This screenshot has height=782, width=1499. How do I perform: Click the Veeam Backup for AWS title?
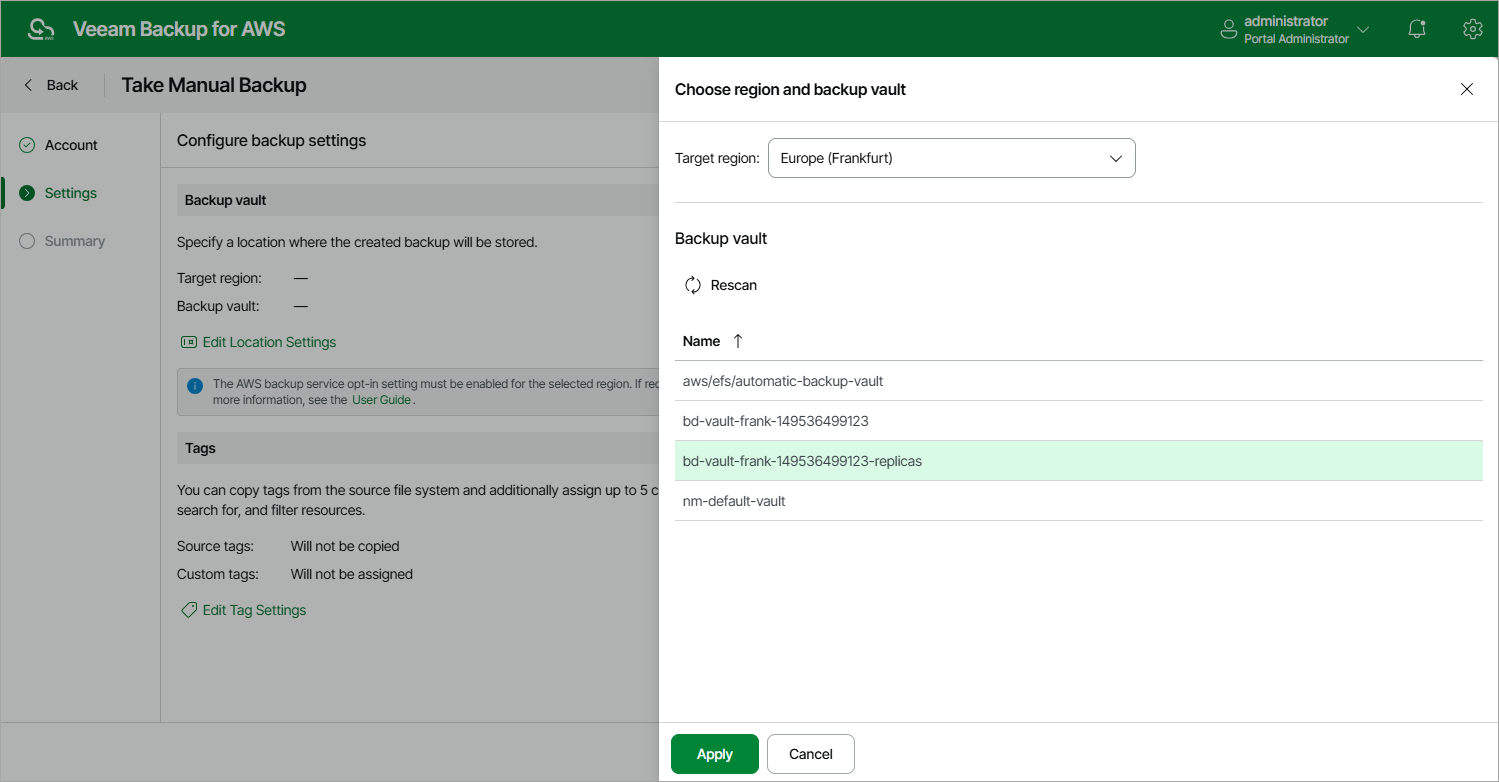coord(179,29)
